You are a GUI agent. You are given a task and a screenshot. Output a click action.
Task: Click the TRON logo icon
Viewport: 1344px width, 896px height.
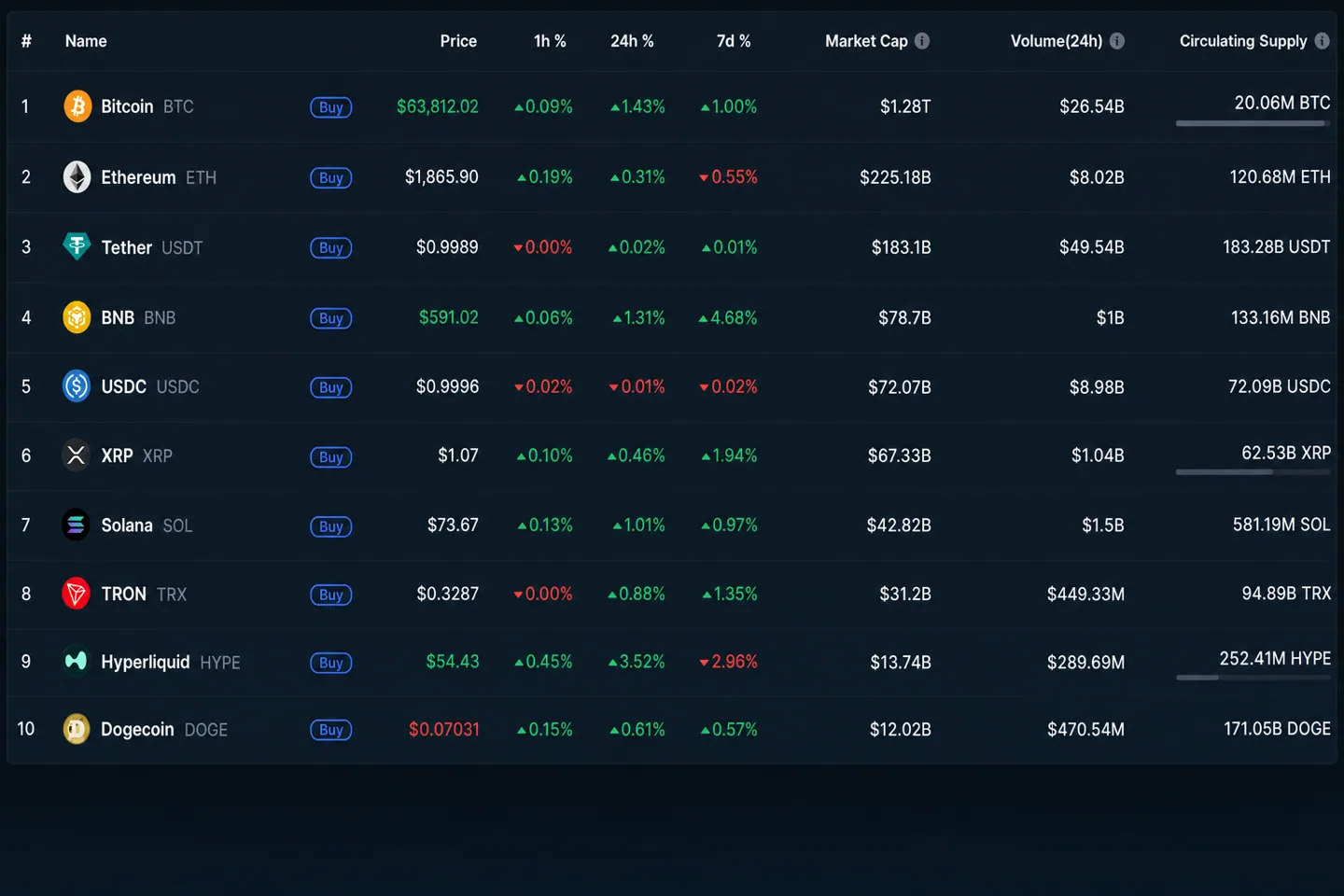pyautogui.click(x=77, y=594)
